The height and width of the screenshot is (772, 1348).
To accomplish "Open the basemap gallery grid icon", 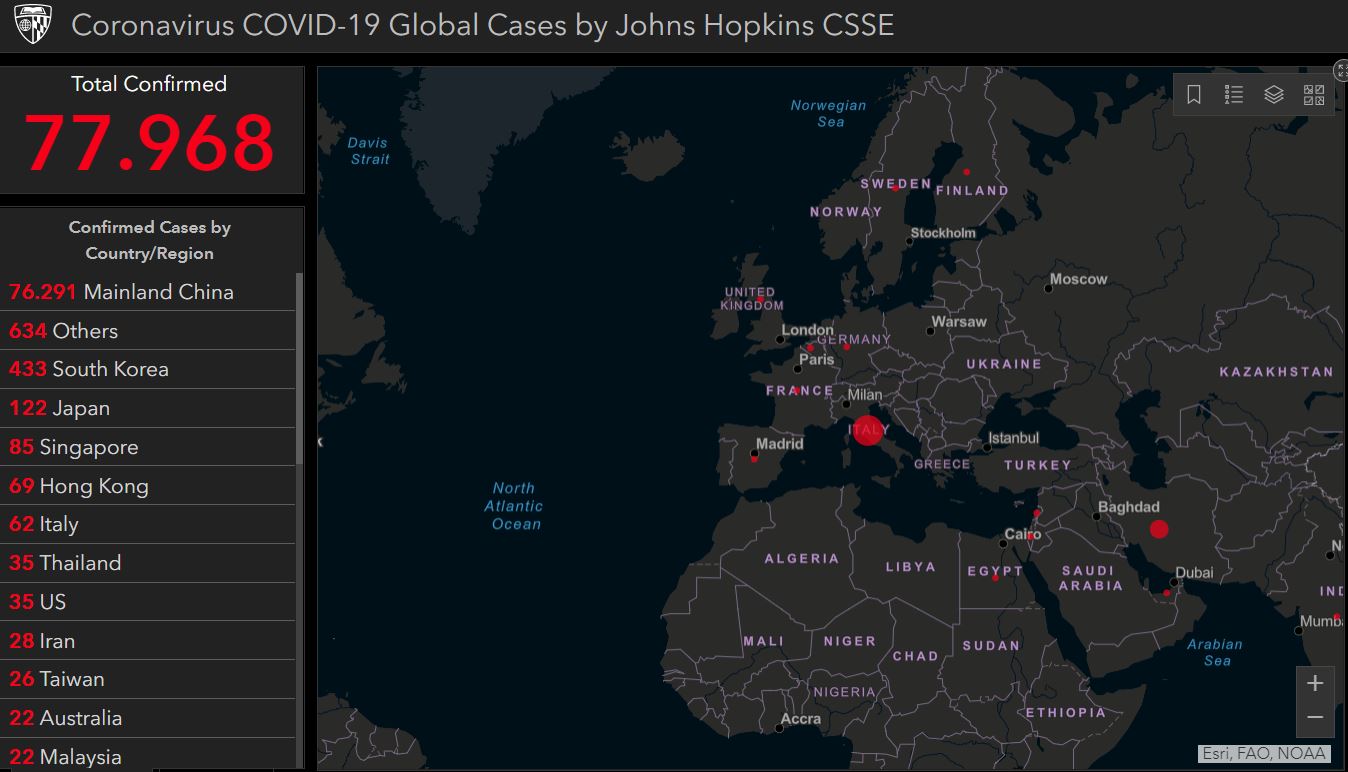I will point(1313,95).
